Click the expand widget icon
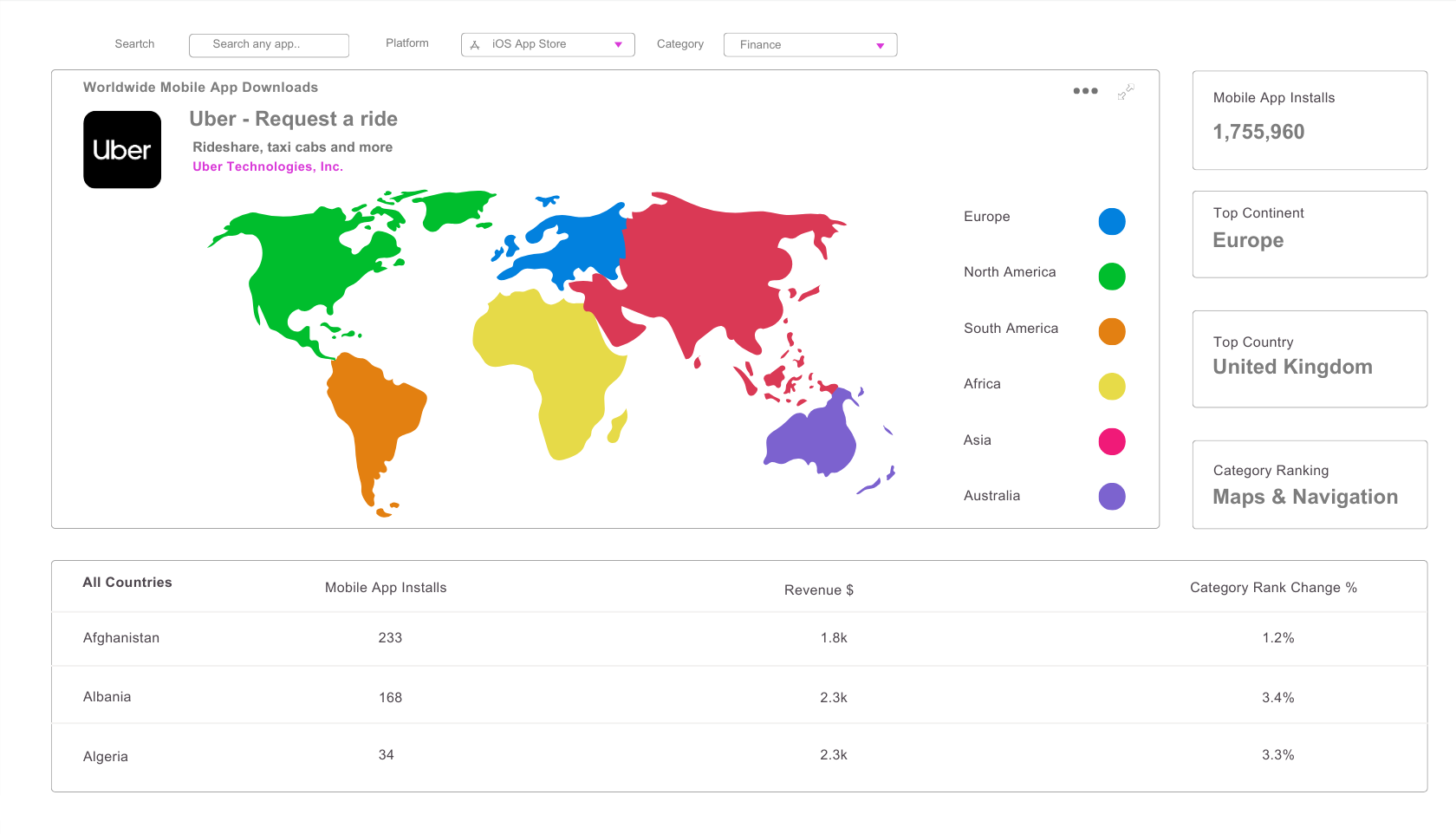The width and height of the screenshot is (1456, 834). (1126, 91)
